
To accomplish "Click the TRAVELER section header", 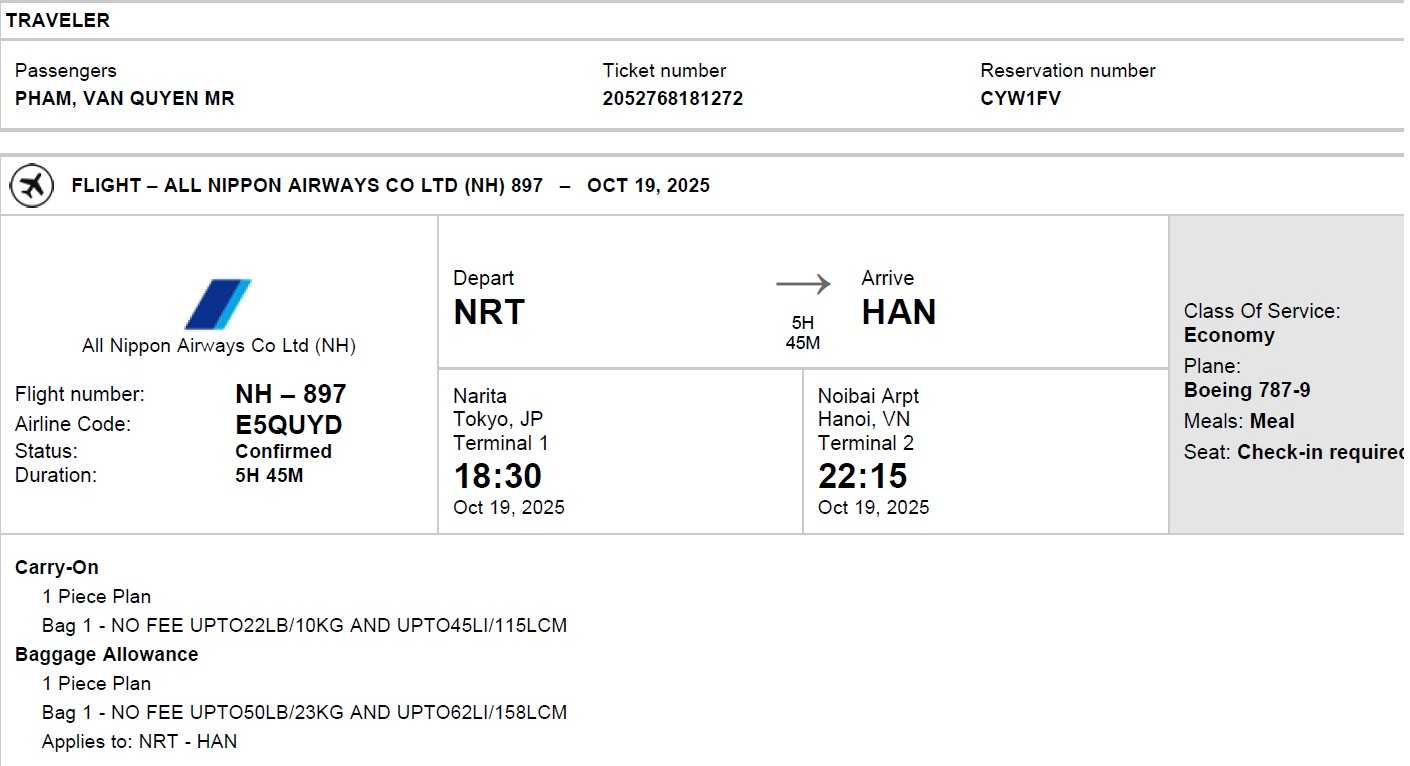I will point(58,20).
